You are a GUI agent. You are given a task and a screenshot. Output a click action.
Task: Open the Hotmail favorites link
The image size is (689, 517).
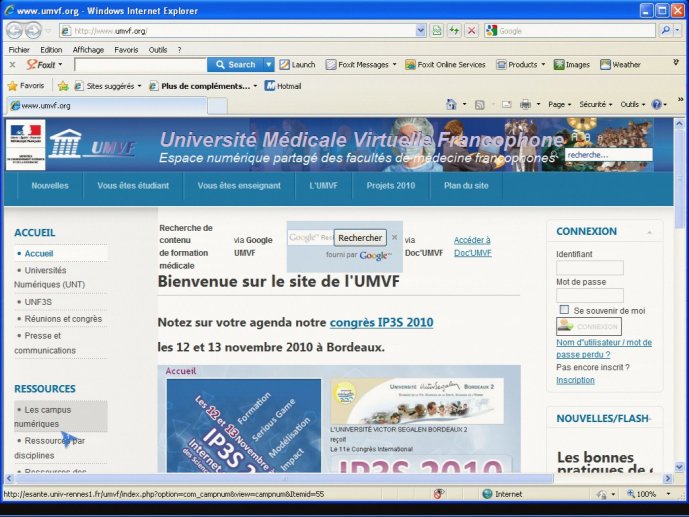[x=283, y=86]
